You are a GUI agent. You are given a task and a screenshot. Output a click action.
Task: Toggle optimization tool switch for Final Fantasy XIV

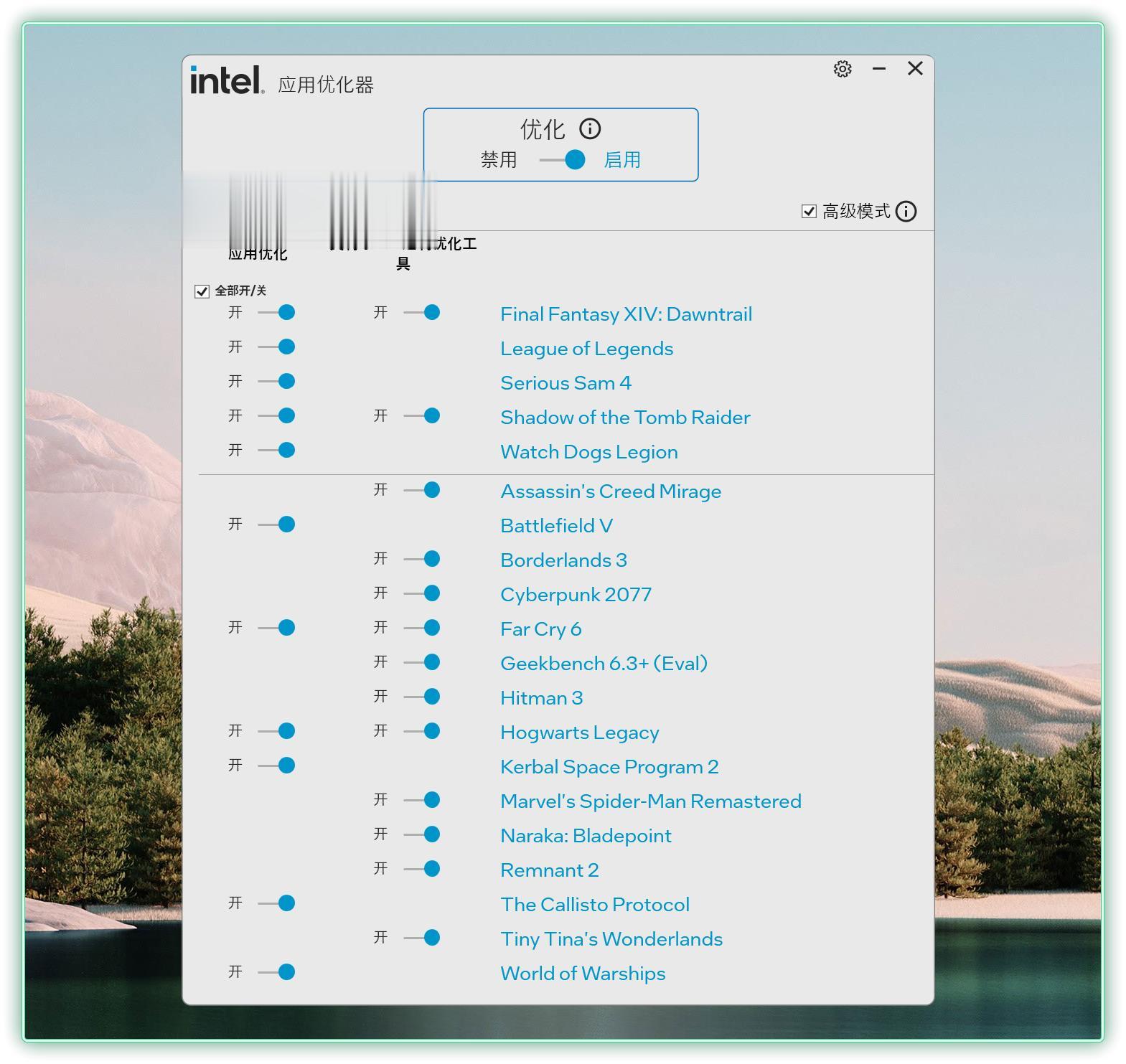[x=422, y=313]
